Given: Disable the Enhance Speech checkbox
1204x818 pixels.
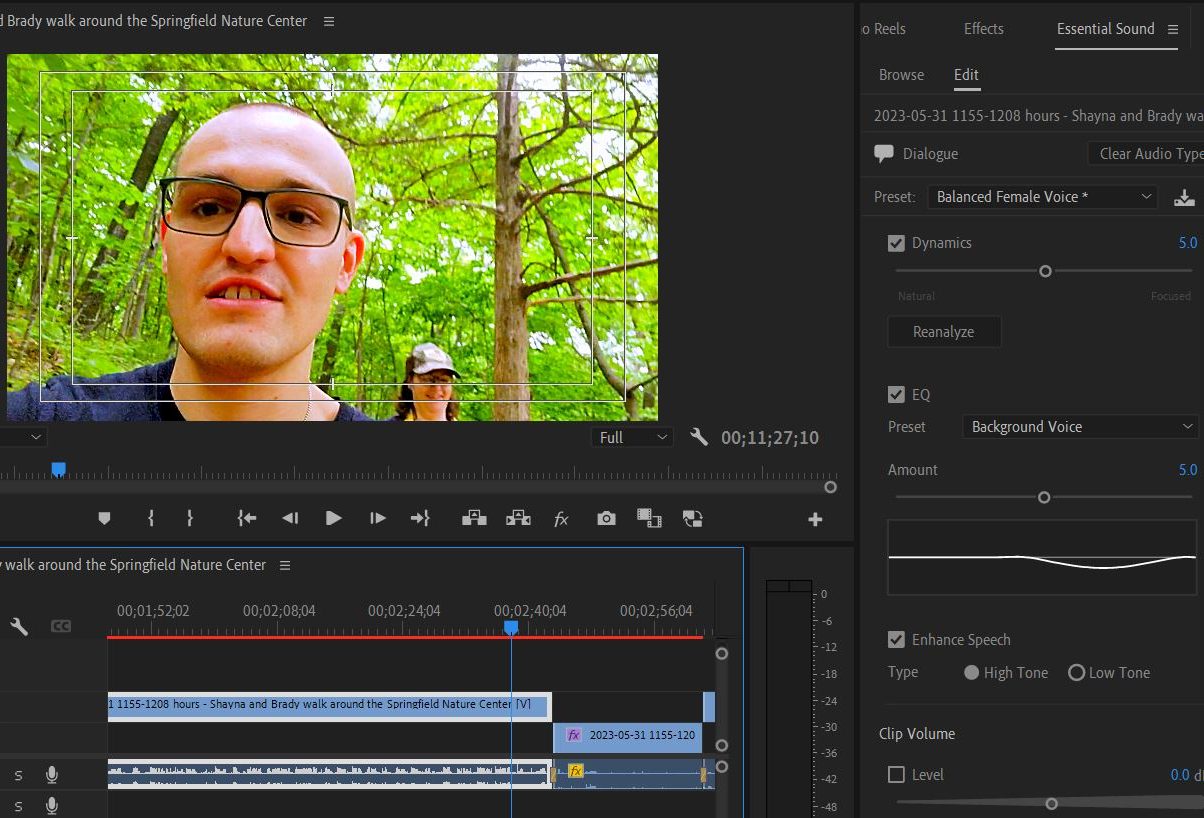Looking at the screenshot, I should 896,640.
